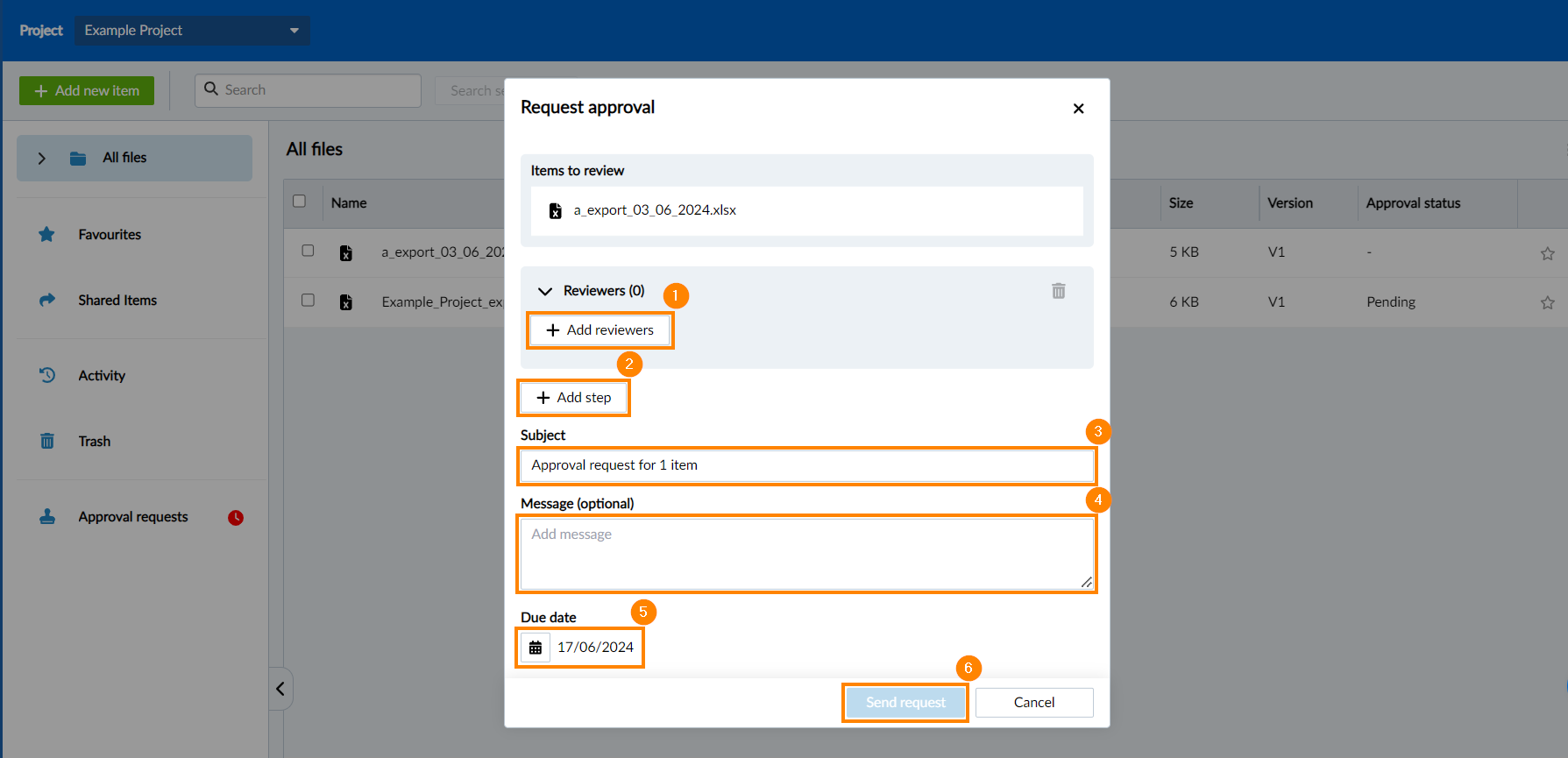Tick the checkbox for Example_Project_ex row
Image resolution: width=1568 pixels, height=758 pixels.
(308, 300)
